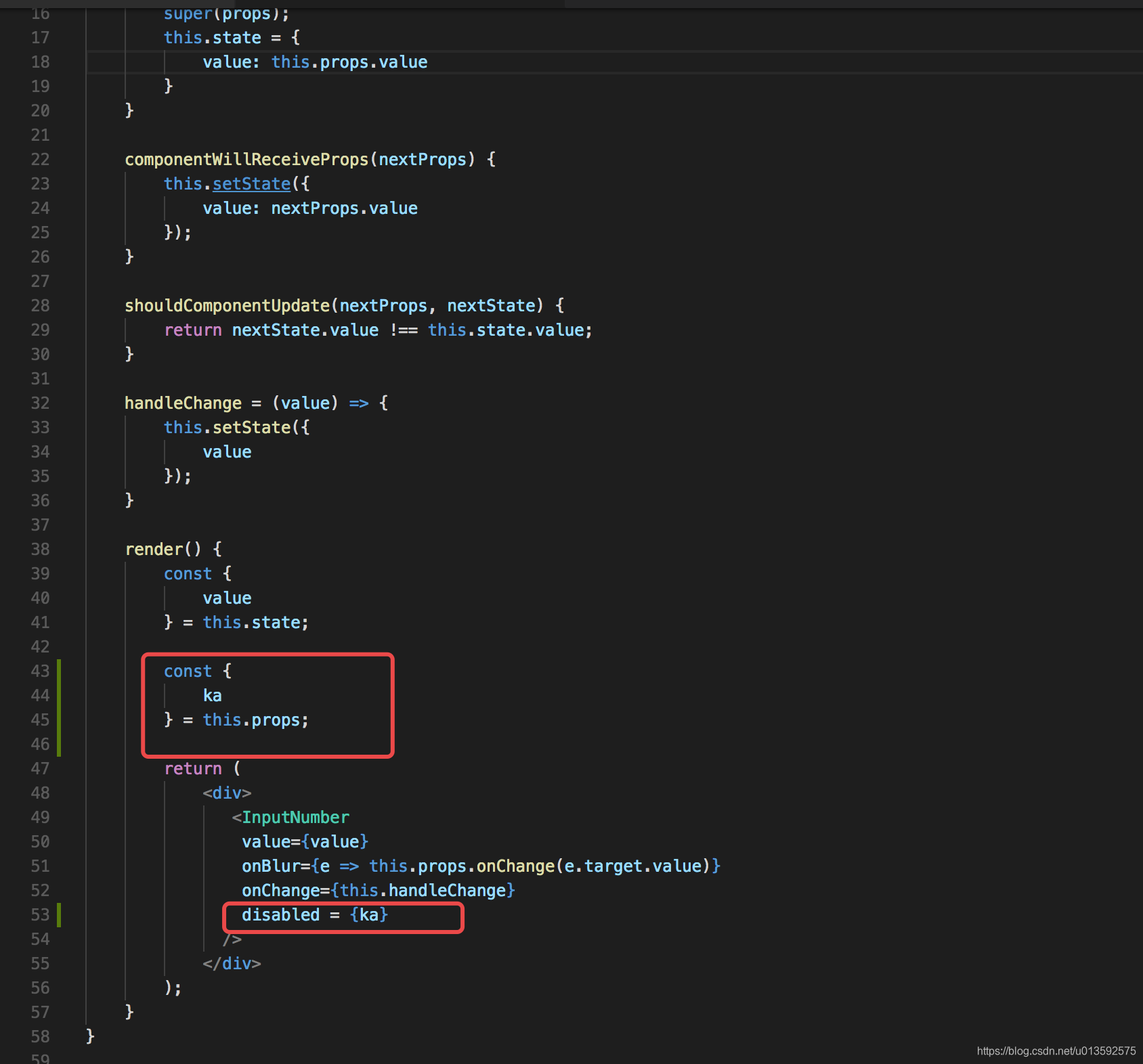Viewport: 1143px width, 1064px height.
Task: Click value={value} attribute on line 50
Action: [x=305, y=842]
